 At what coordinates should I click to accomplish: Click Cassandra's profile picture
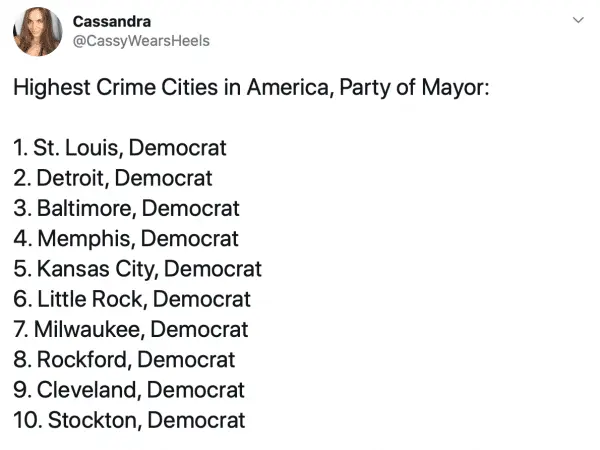pos(37,31)
